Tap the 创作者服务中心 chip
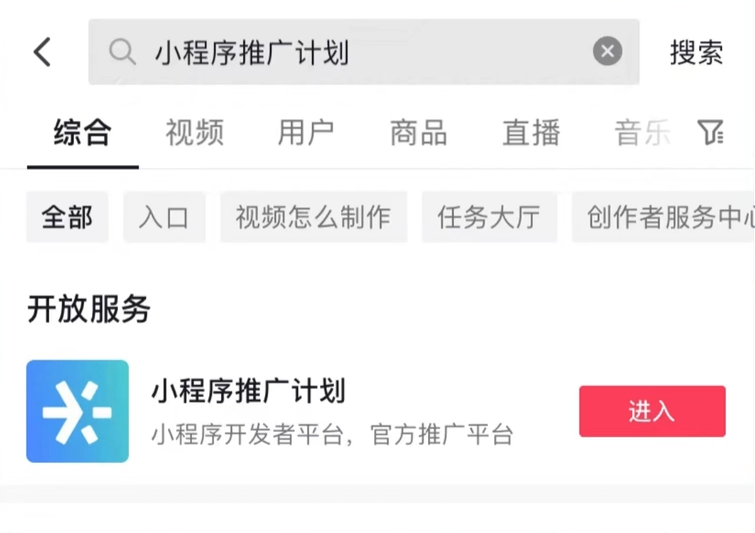755x533 pixels. pyautogui.click(x=665, y=217)
